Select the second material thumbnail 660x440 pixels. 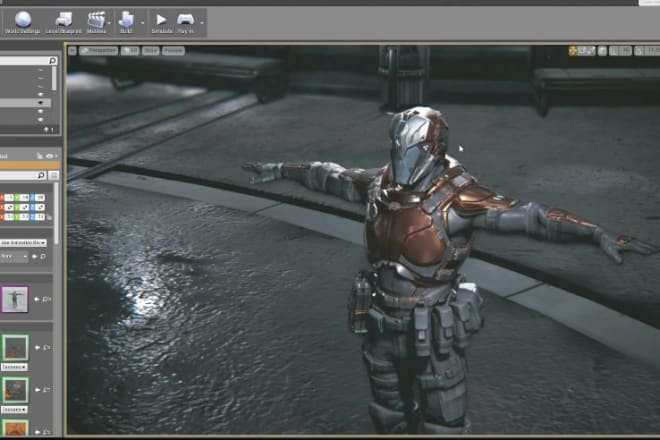pyautogui.click(x=16, y=390)
